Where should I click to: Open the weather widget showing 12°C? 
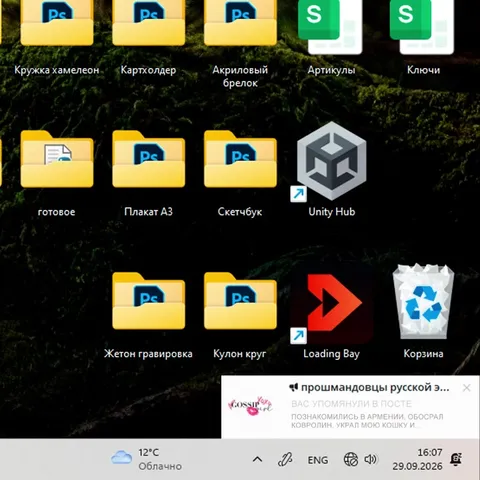coord(147,459)
